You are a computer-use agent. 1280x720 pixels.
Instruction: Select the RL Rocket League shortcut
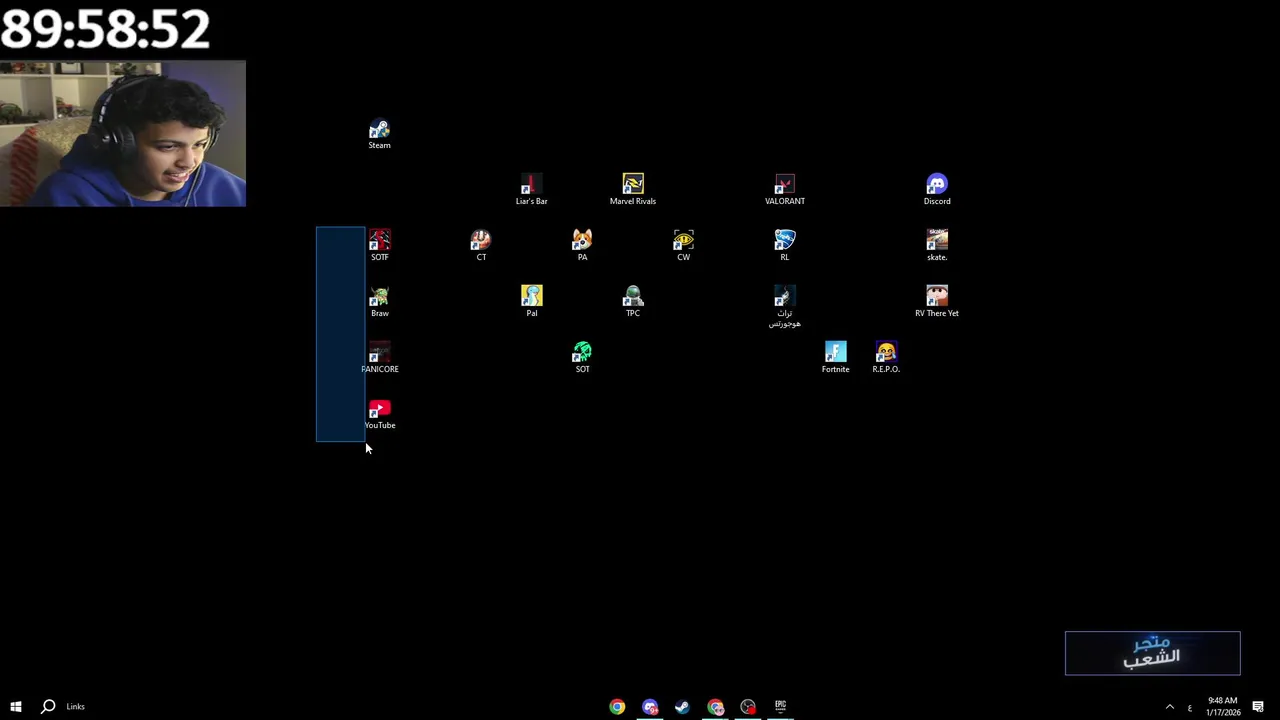(785, 246)
